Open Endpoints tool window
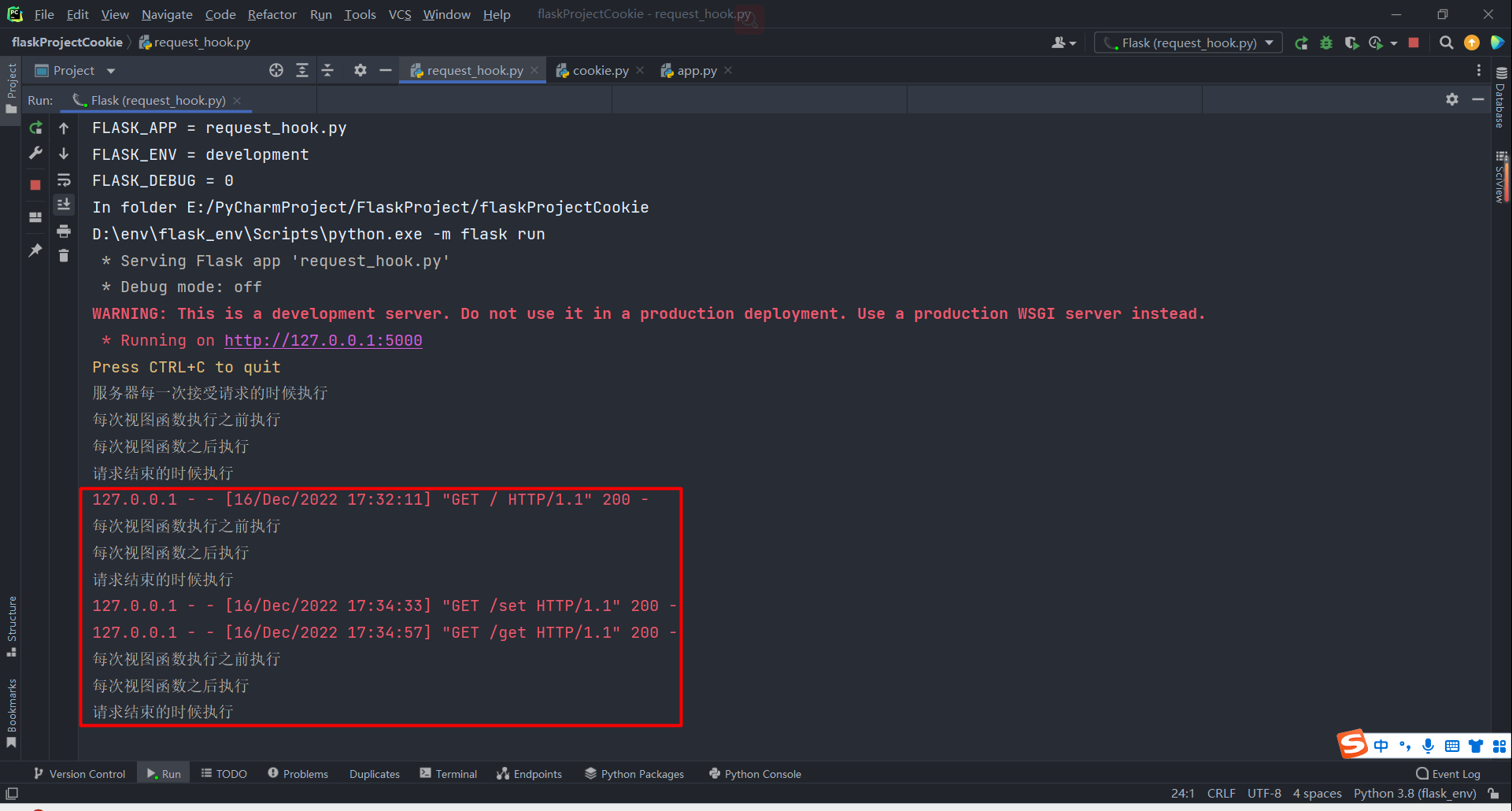The width and height of the screenshot is (1512, 811). coord(530,774)
